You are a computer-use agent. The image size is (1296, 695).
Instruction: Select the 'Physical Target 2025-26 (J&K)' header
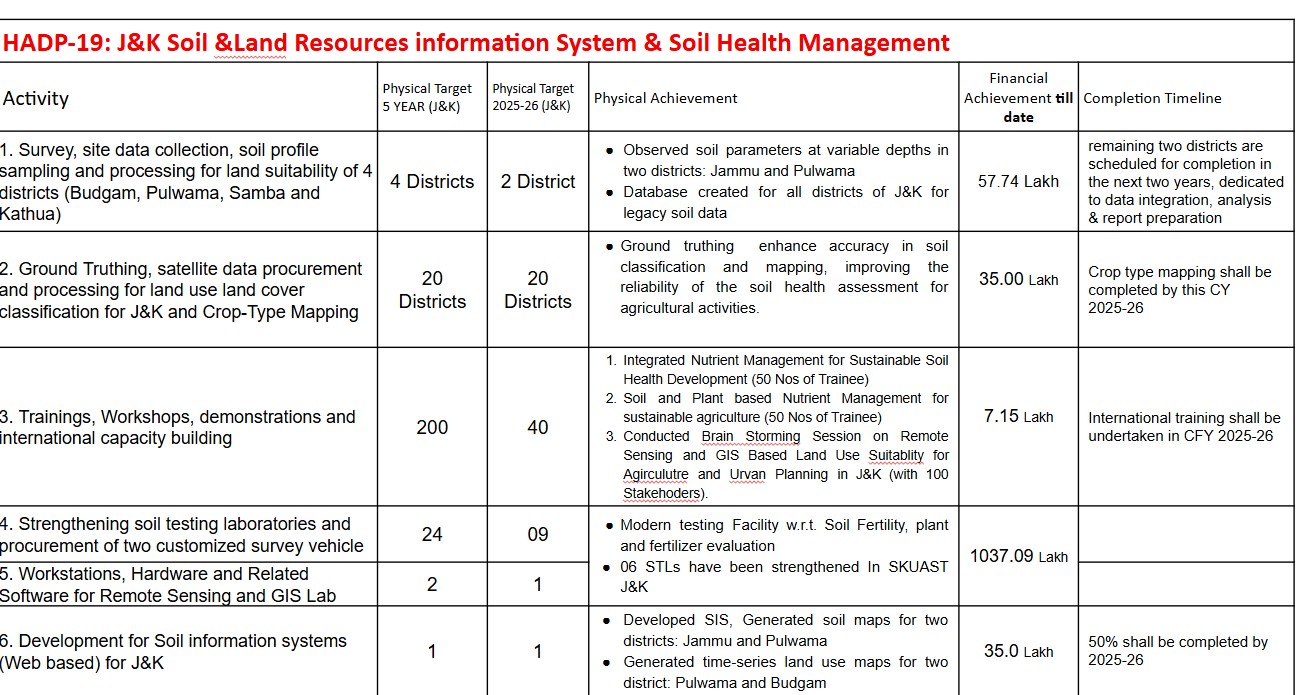pyautogui.click(x=533, y=98)
